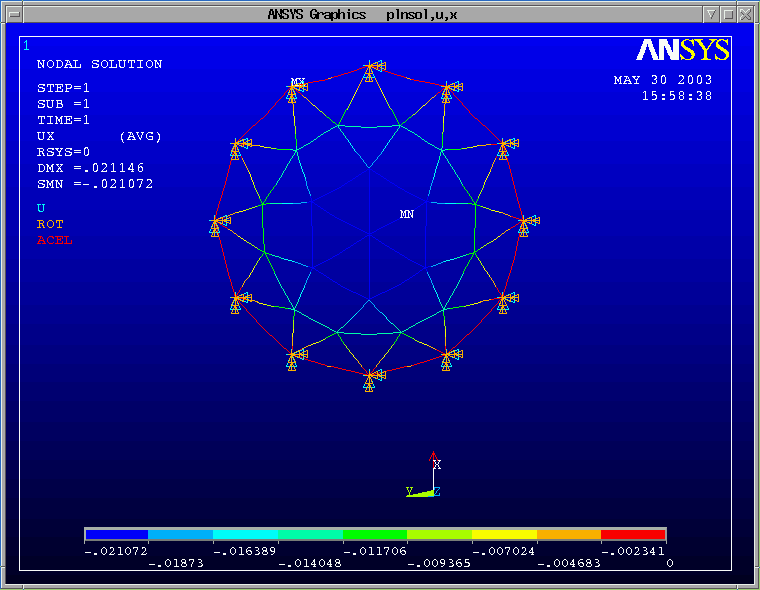Click the DMX =.021146 value
Image resolution: width=760 pixels, height=590 pixels.
(91, 168)
